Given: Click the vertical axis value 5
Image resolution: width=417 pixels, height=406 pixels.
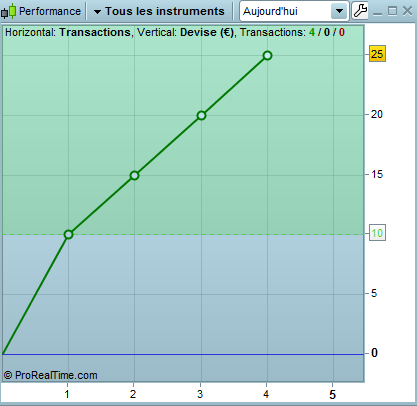Looking at the screenshot, I should [x=374, y=293].
